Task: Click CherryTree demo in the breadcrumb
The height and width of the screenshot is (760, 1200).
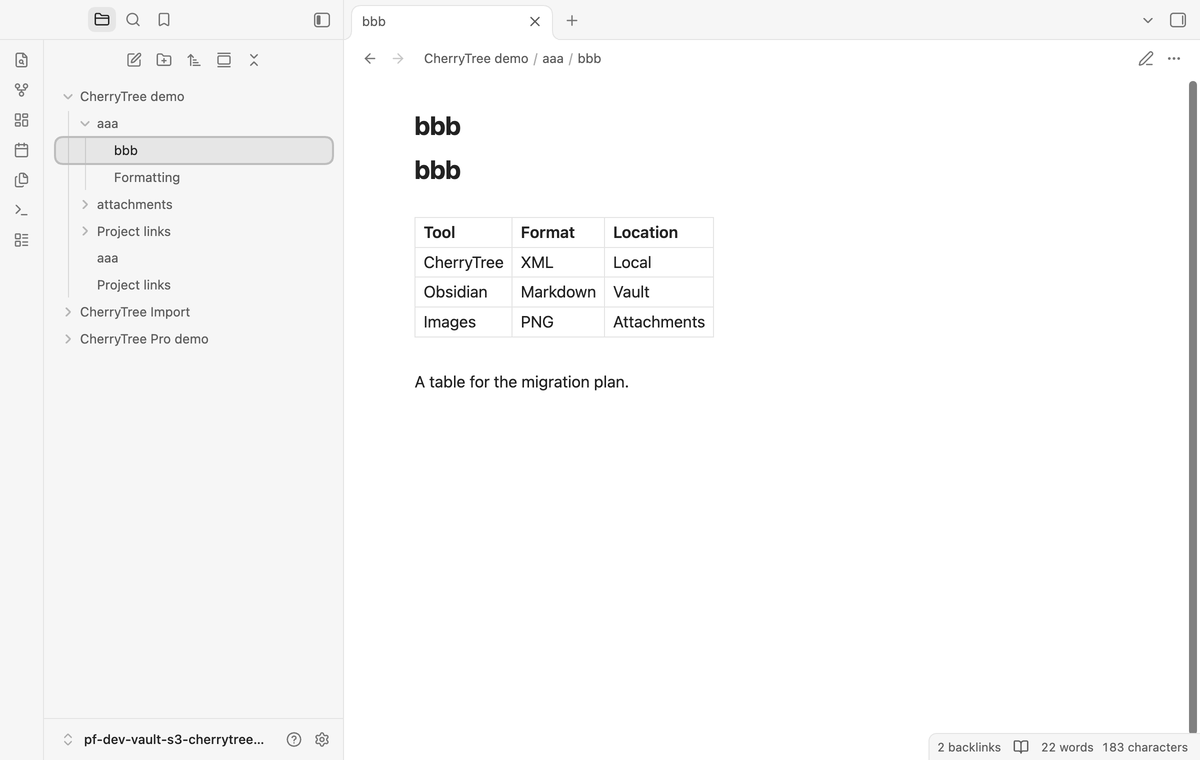Action: coord(476,59)
